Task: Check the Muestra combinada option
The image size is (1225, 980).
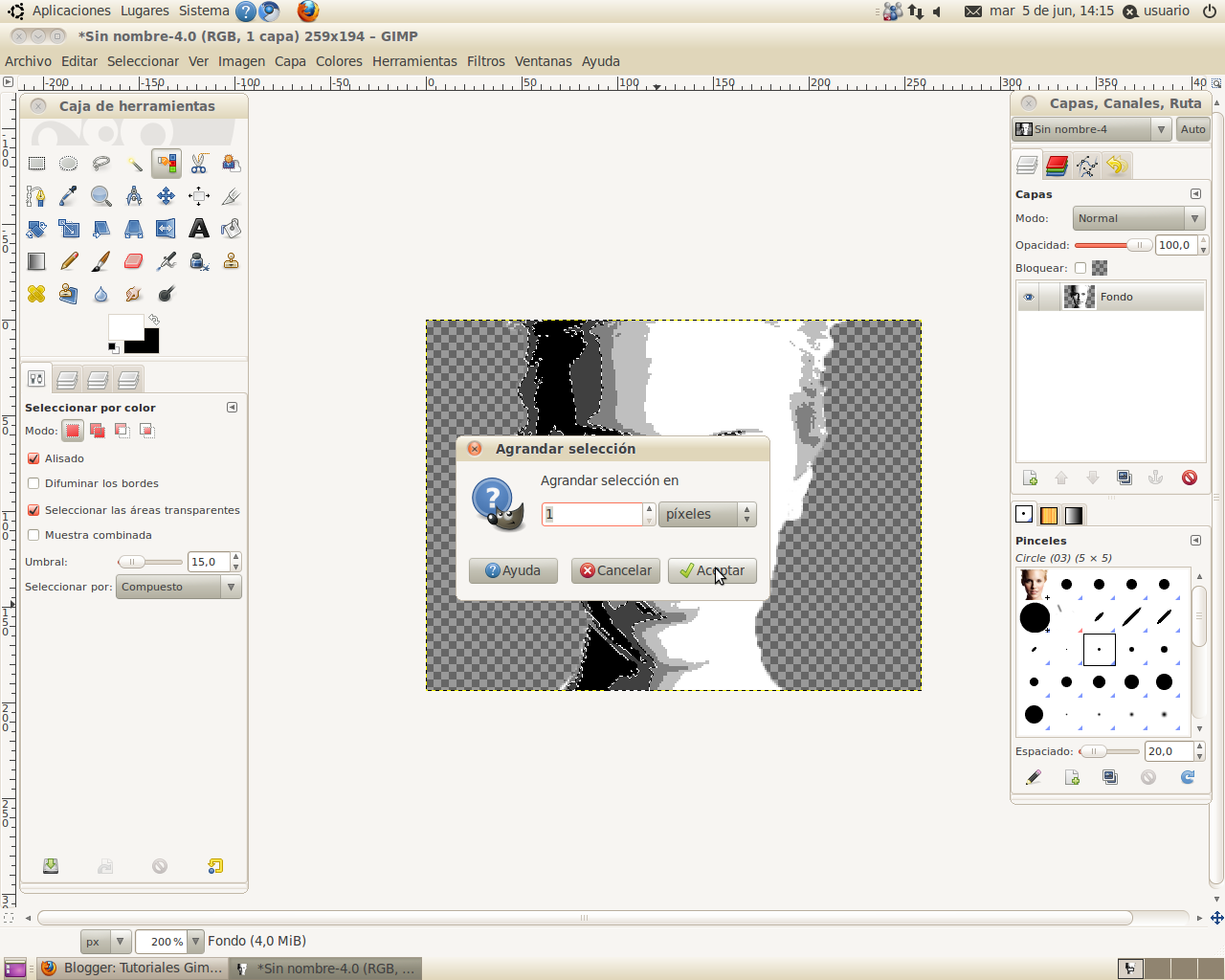Action: click(33, 535)
